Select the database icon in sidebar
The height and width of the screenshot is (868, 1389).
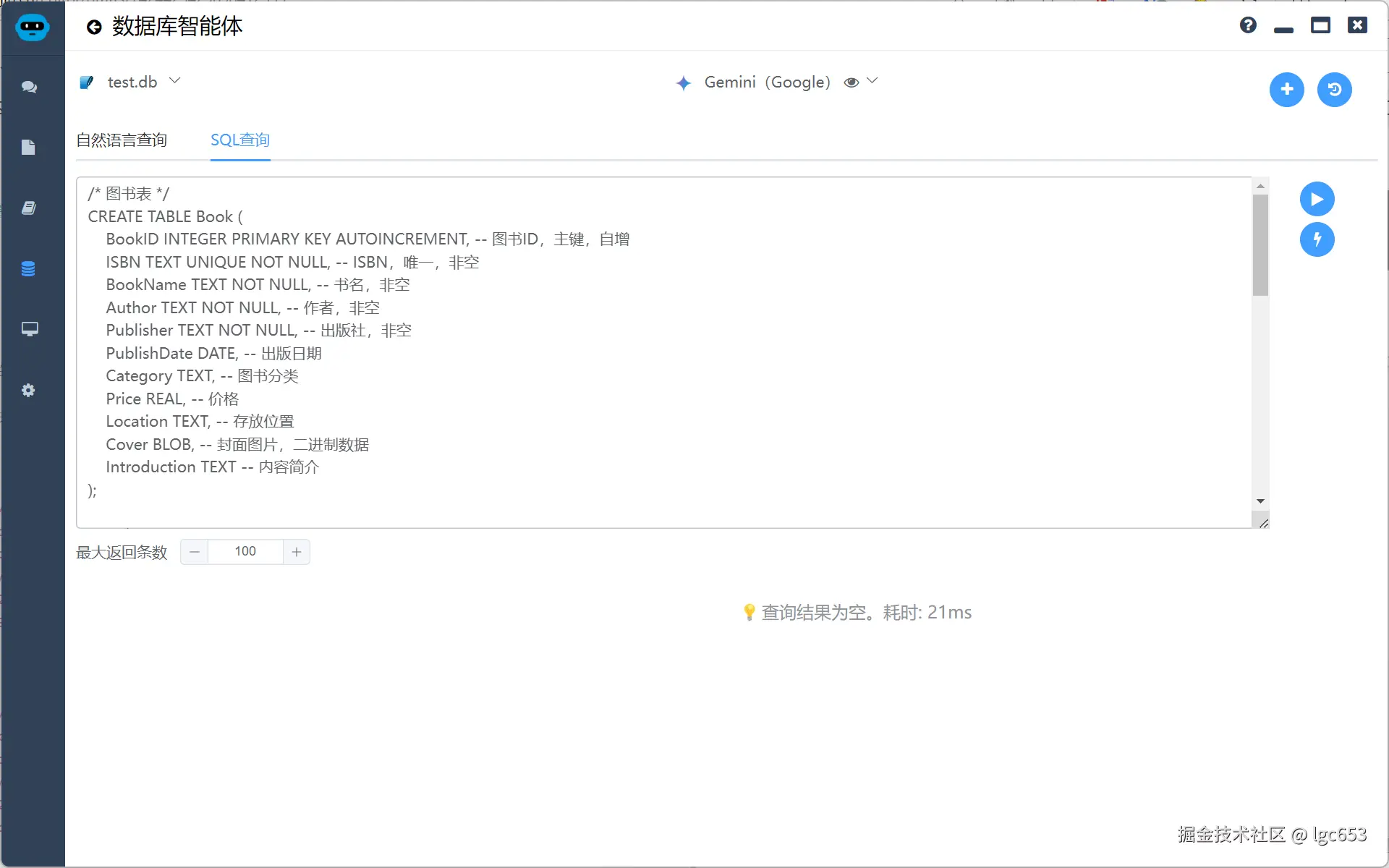[29, 269]
